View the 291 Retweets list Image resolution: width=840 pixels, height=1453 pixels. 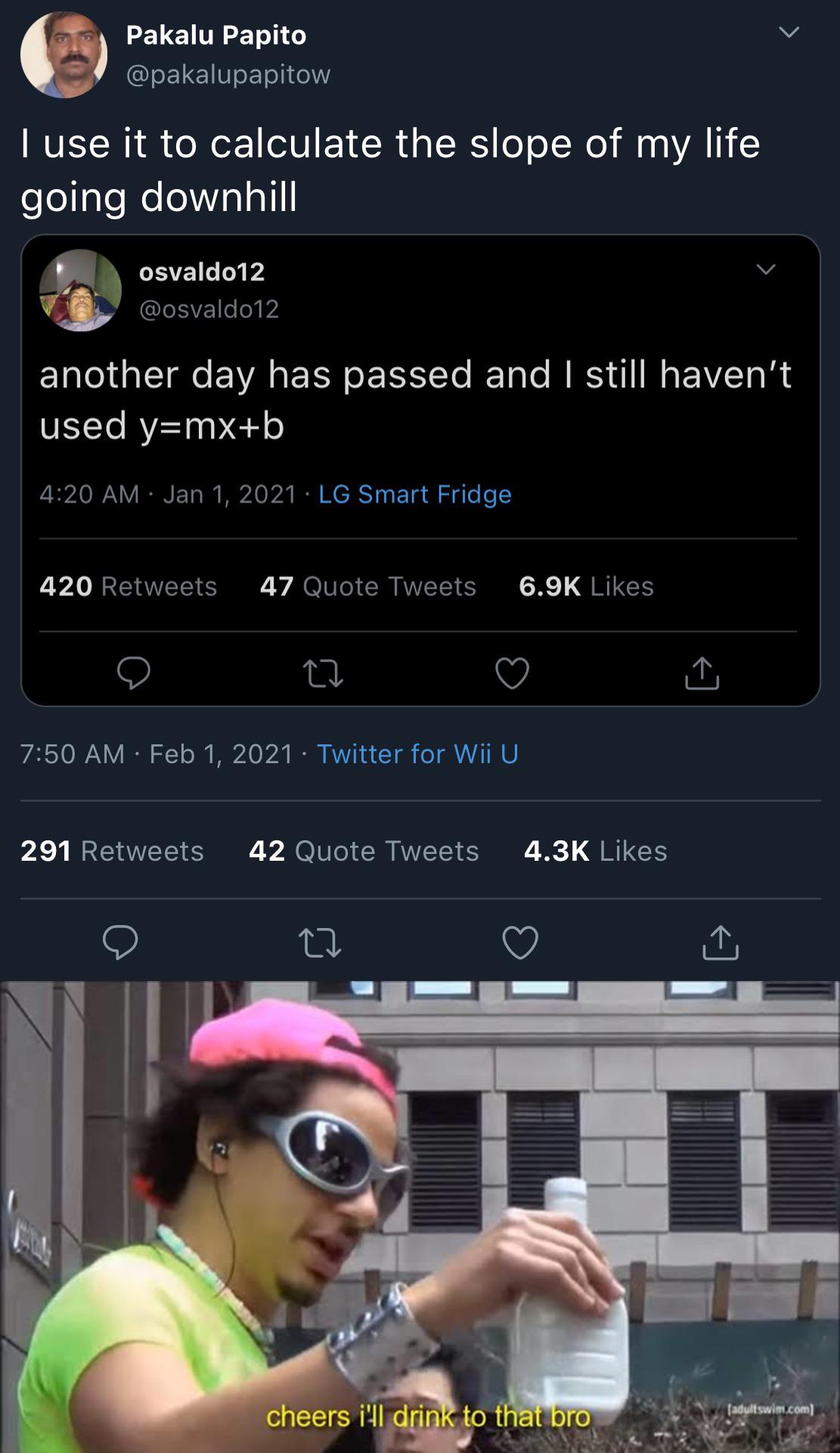tap(112, 851)
